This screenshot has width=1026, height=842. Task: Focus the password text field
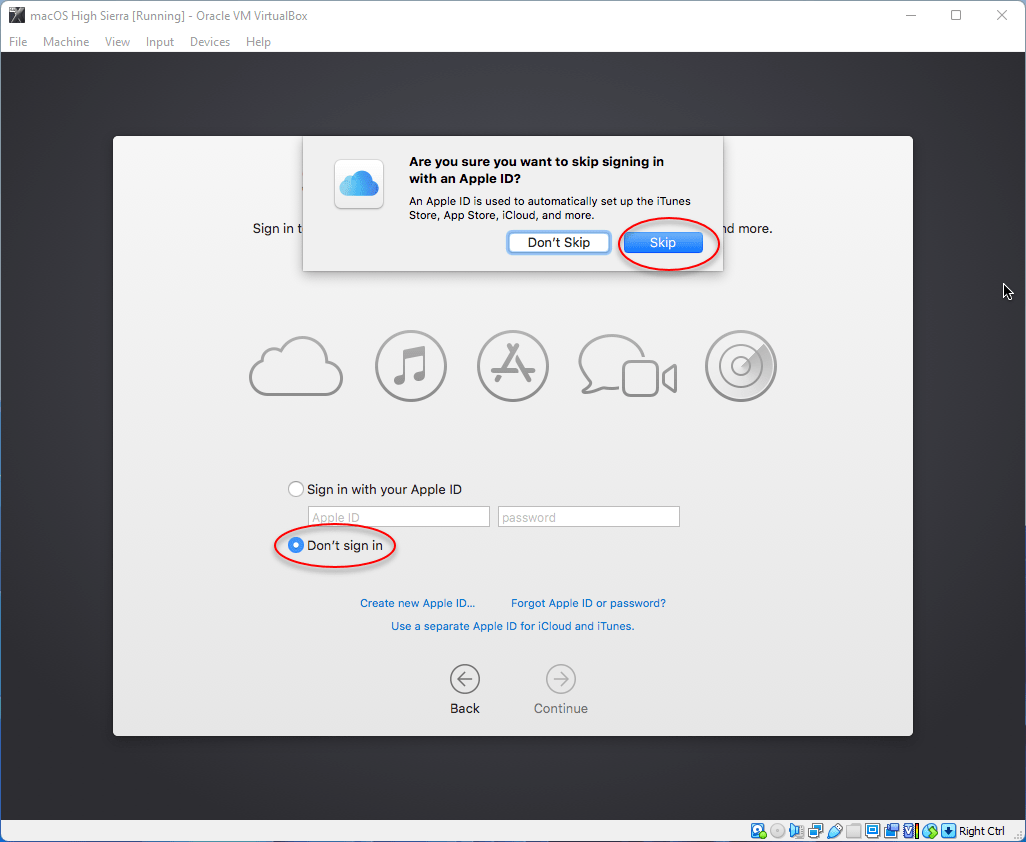pos(589,517)
